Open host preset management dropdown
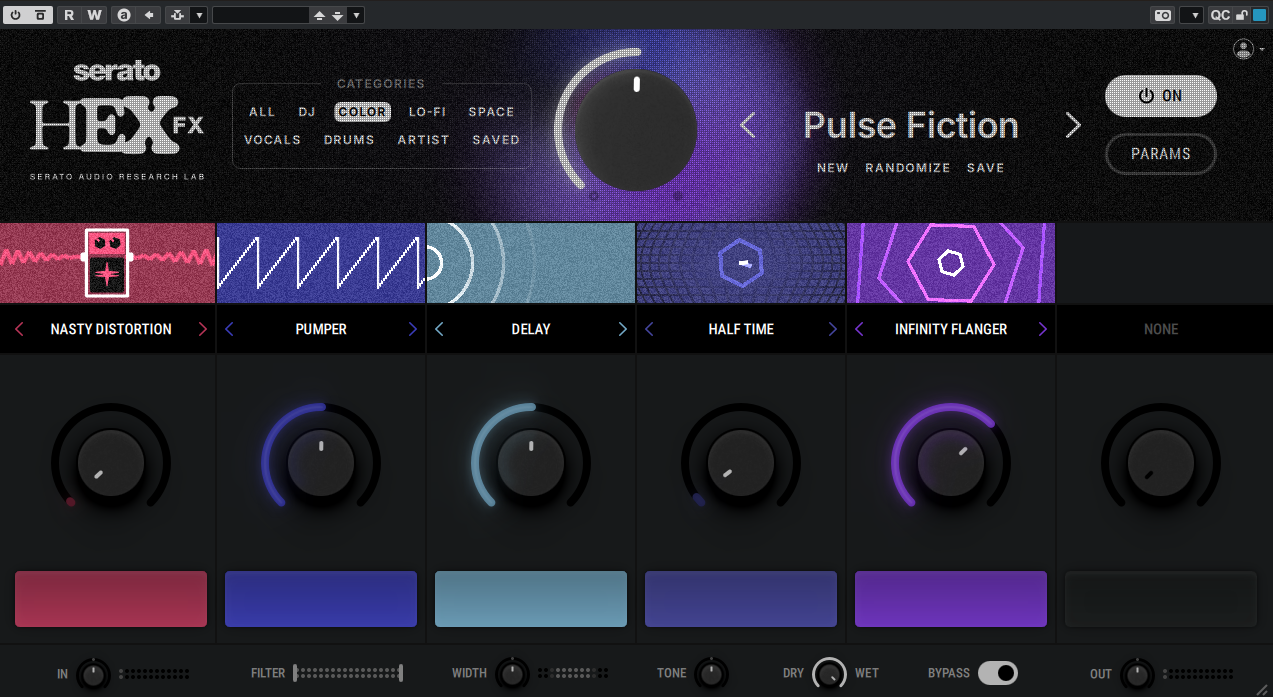 pos(357,15)
